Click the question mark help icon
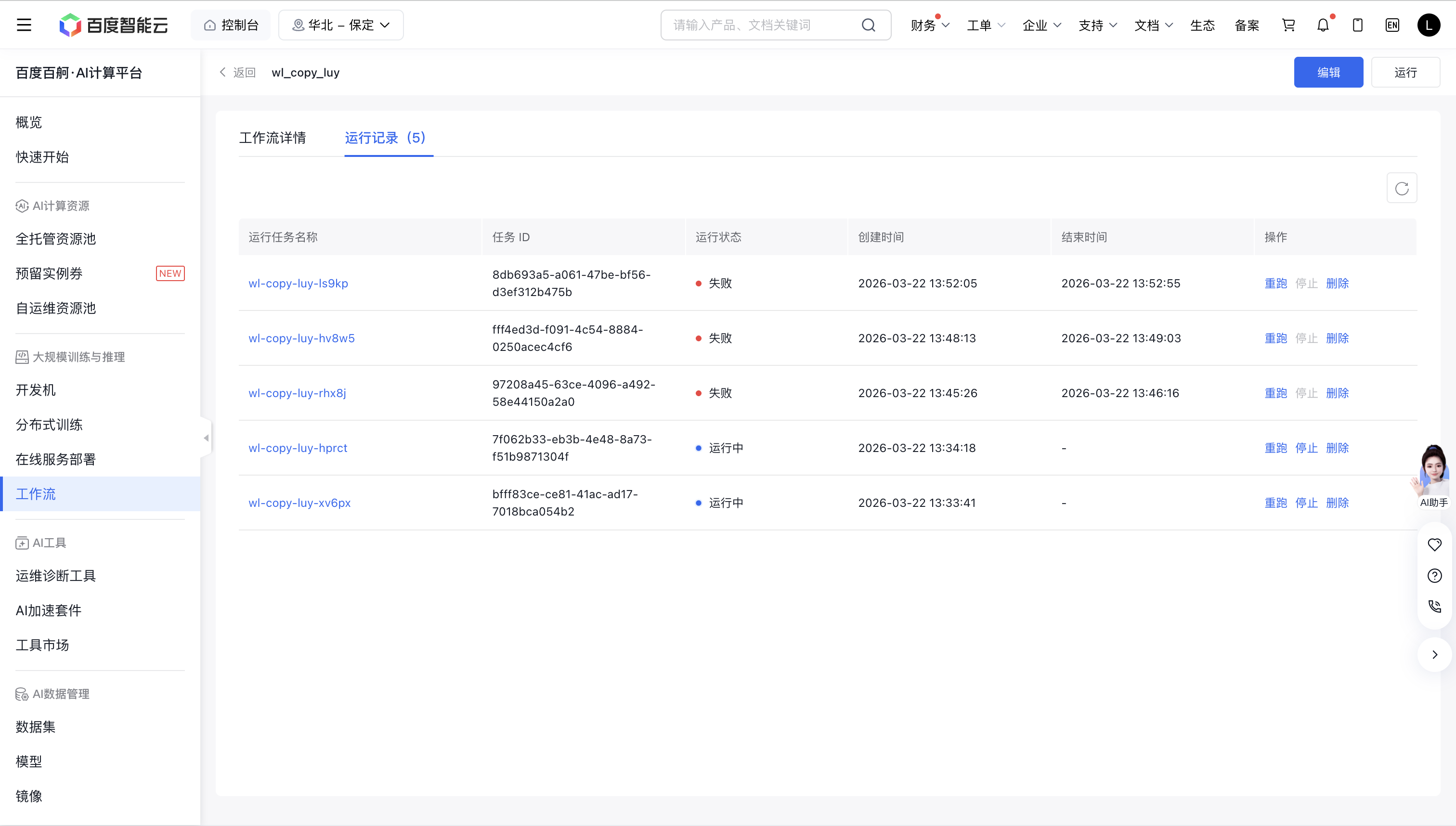This screenshot has height=826, width=1456. 1434,576
